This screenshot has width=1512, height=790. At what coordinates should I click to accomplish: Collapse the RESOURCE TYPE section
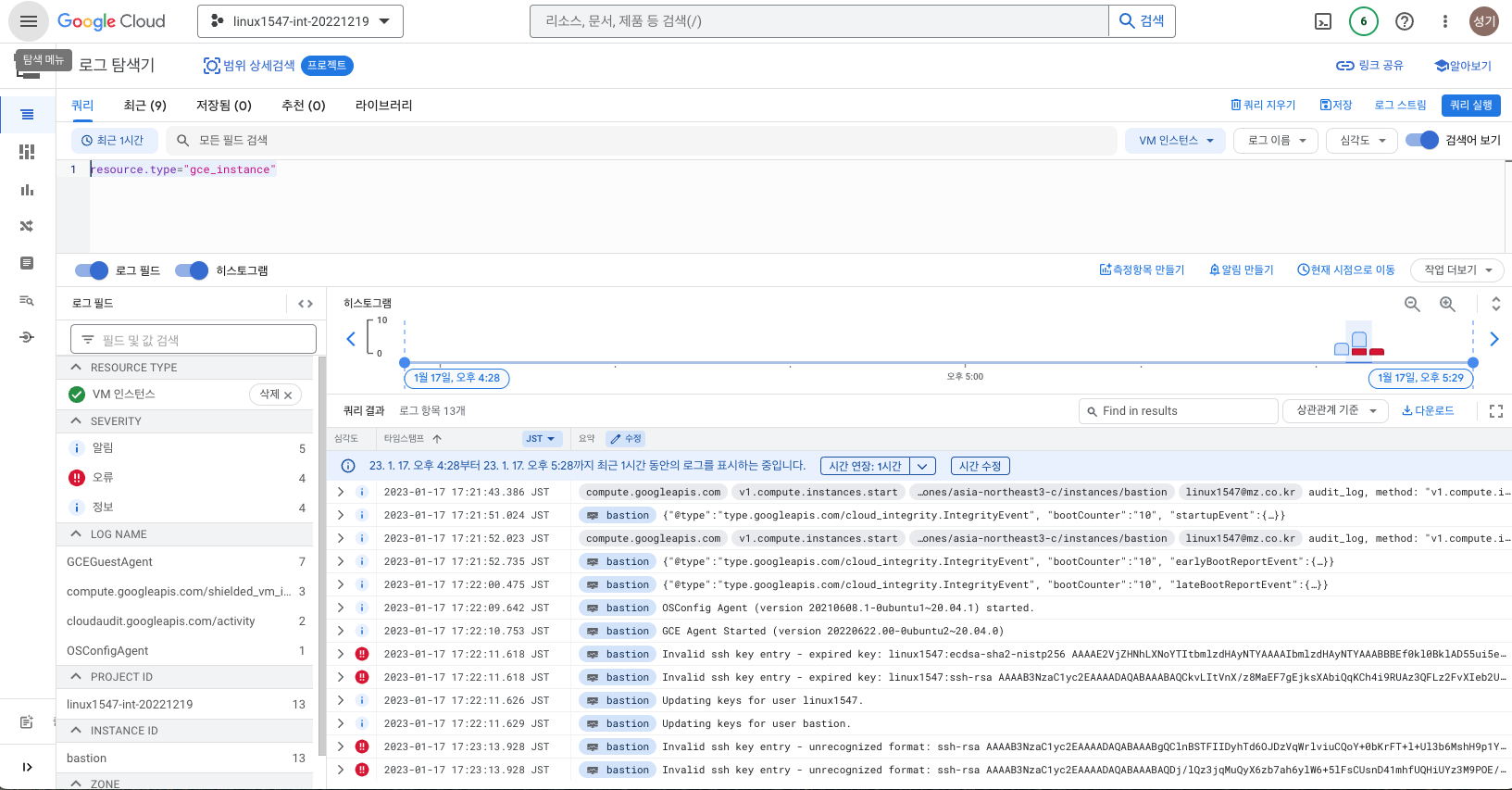pos(76,368)
